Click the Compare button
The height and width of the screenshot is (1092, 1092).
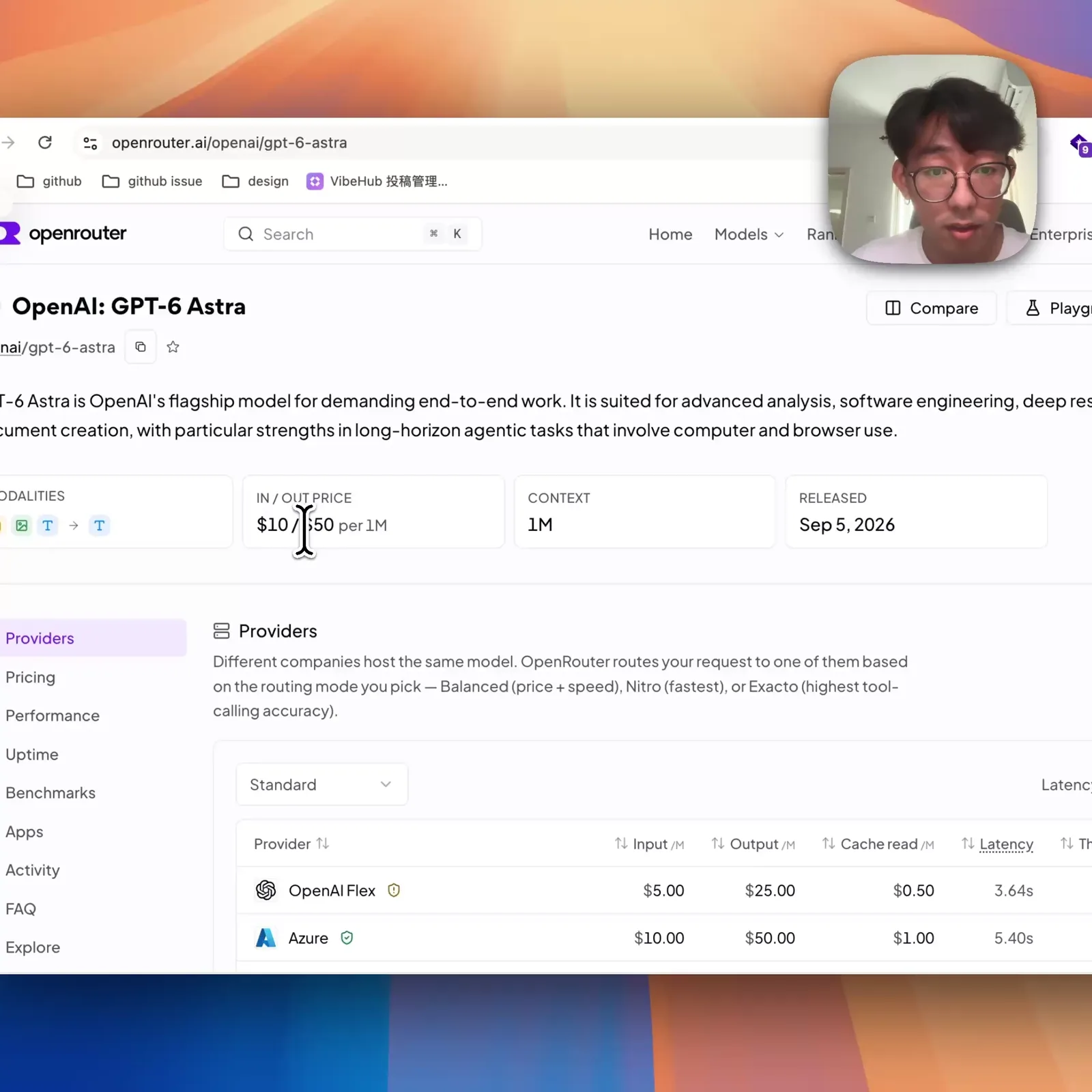point(932,308)
